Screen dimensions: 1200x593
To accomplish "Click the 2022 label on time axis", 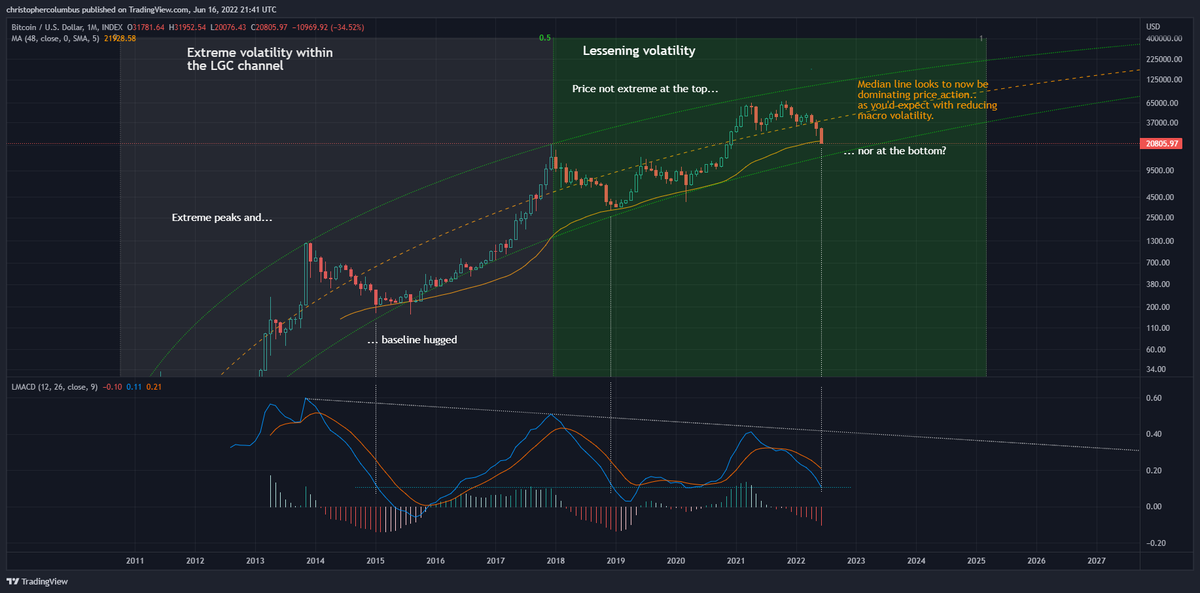I will 796,561.
